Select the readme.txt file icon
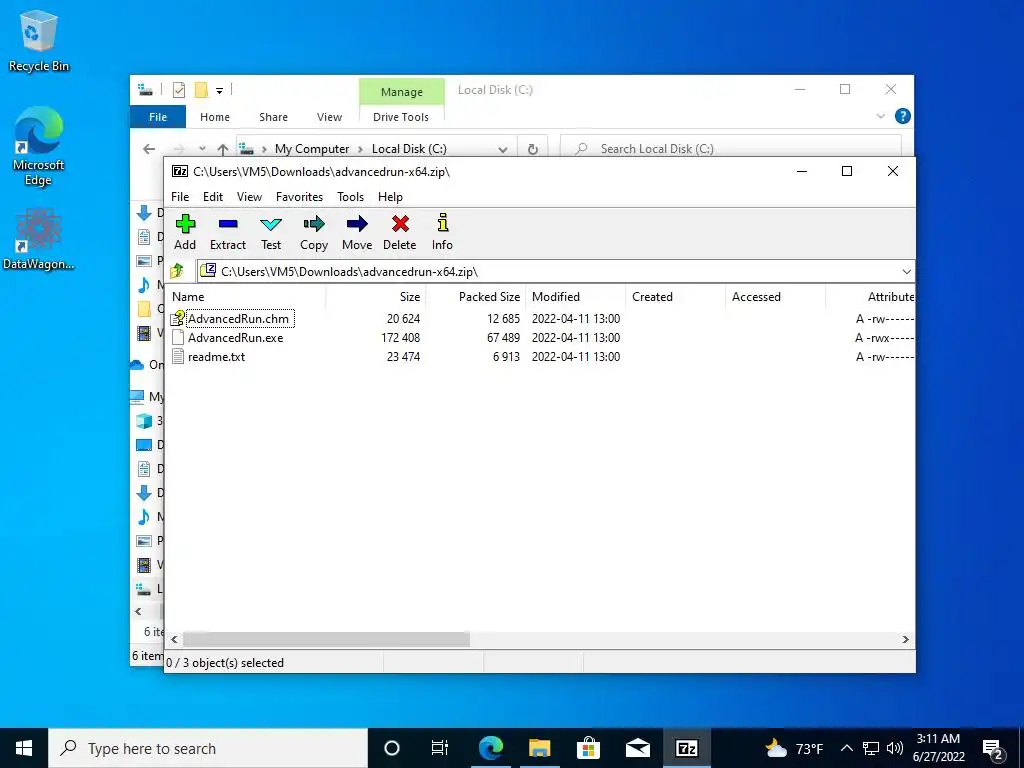The image size is (1024, 768). tap(178, 357)
